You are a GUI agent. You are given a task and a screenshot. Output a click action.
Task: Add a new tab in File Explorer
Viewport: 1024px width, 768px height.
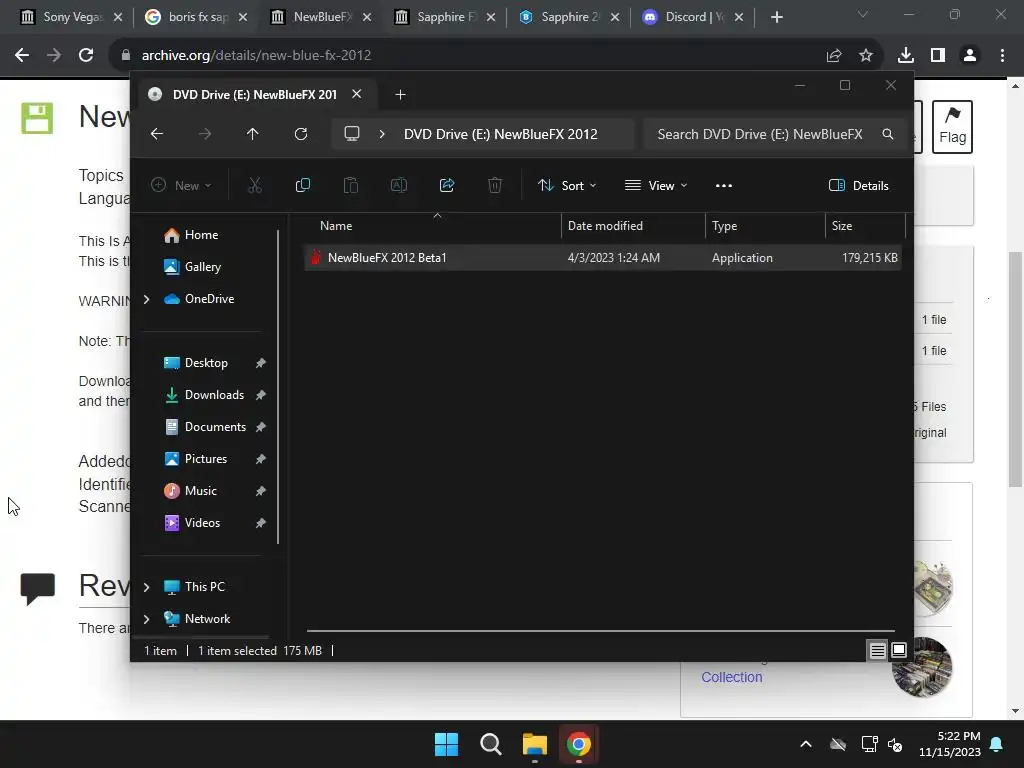coord(400,95)
